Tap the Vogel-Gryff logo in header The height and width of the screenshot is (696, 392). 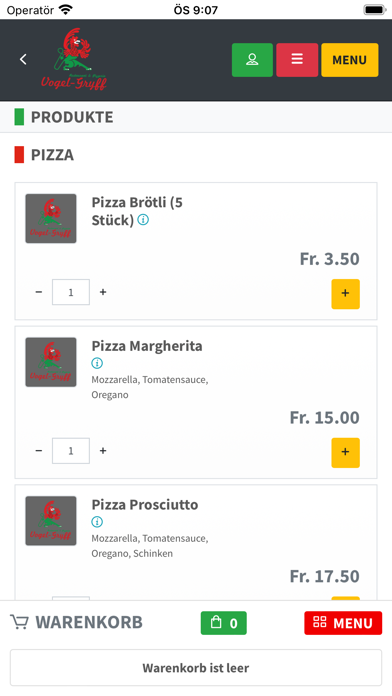tap(74, 59)
